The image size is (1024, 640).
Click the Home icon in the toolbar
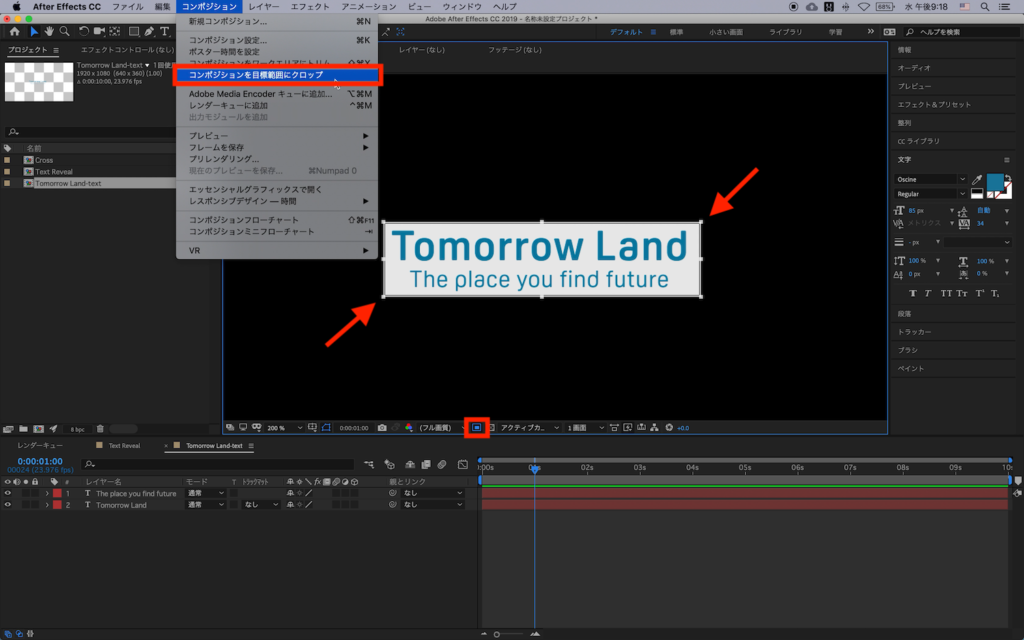click(x=14, y=31)
